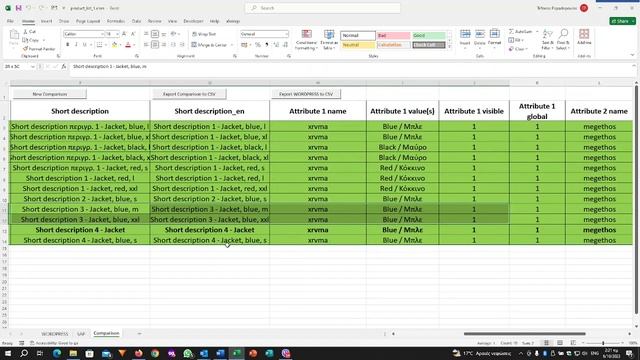
Task: Click the Fill button in Editing
Action: point(516,40)
